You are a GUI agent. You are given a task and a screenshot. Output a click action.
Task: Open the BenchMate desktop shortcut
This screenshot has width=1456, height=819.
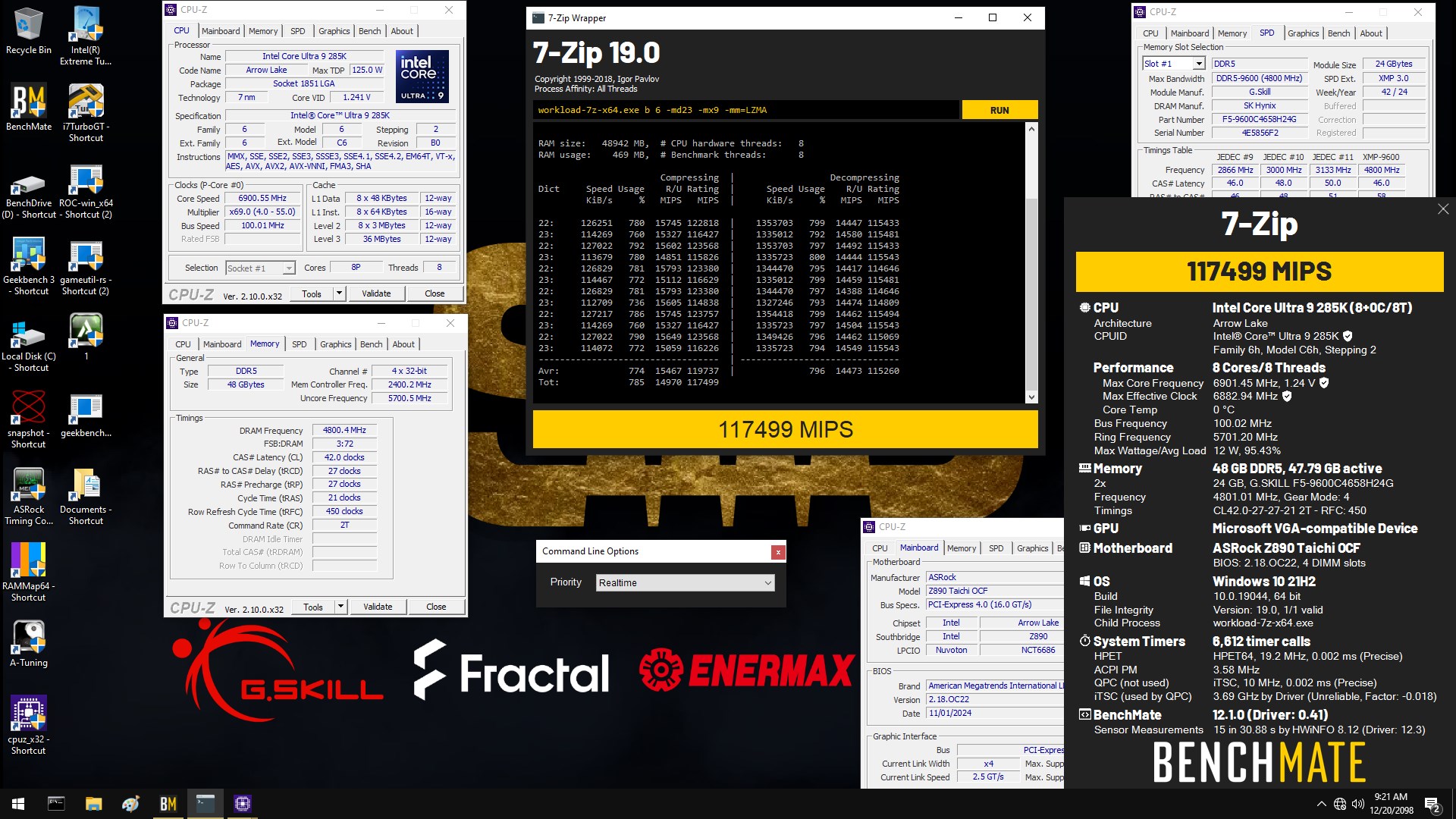tap(29, 107)
